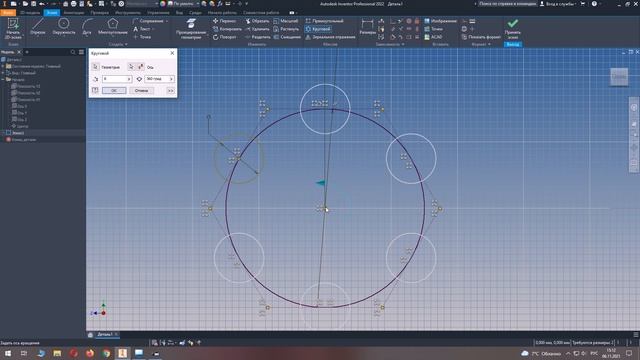Open Windows Start menu
The width and height of the screenshot is (640, 360).
click(x=8, y=353)
